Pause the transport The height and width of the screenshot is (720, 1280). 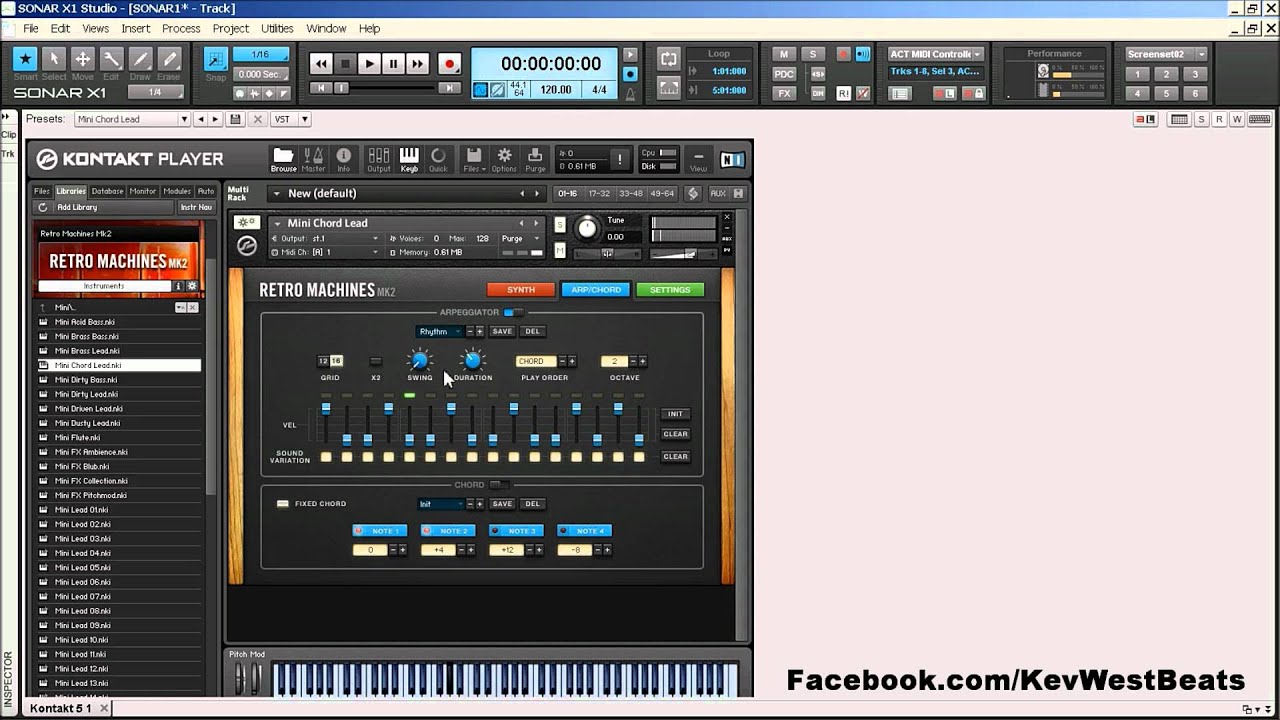[393, 64]
